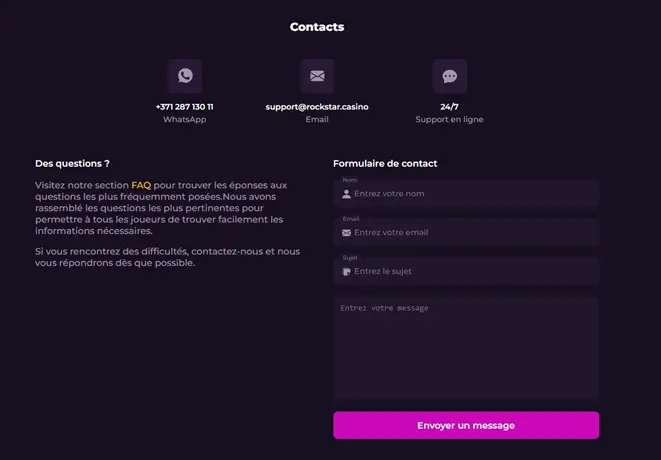Image resolution: width=661 pixels, height=460 pixels.
Task: Click the "Formulaire de contact" heading
Action: coord(385,163)
